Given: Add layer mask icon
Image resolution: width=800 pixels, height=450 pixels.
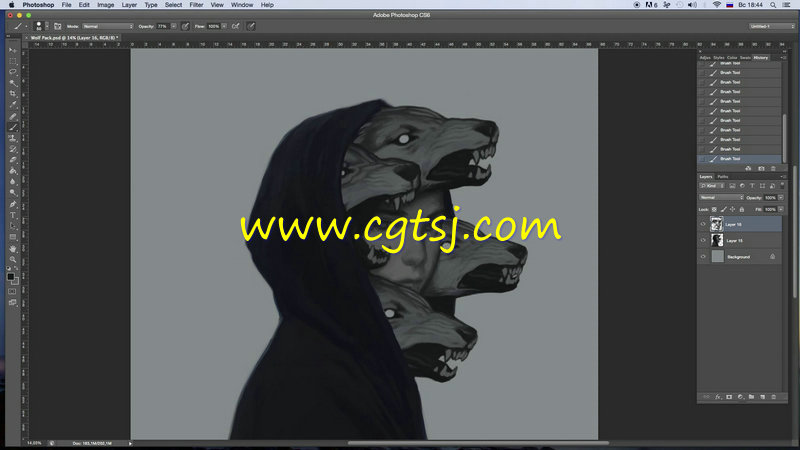Looking at the screenshot, I should 729,397.
